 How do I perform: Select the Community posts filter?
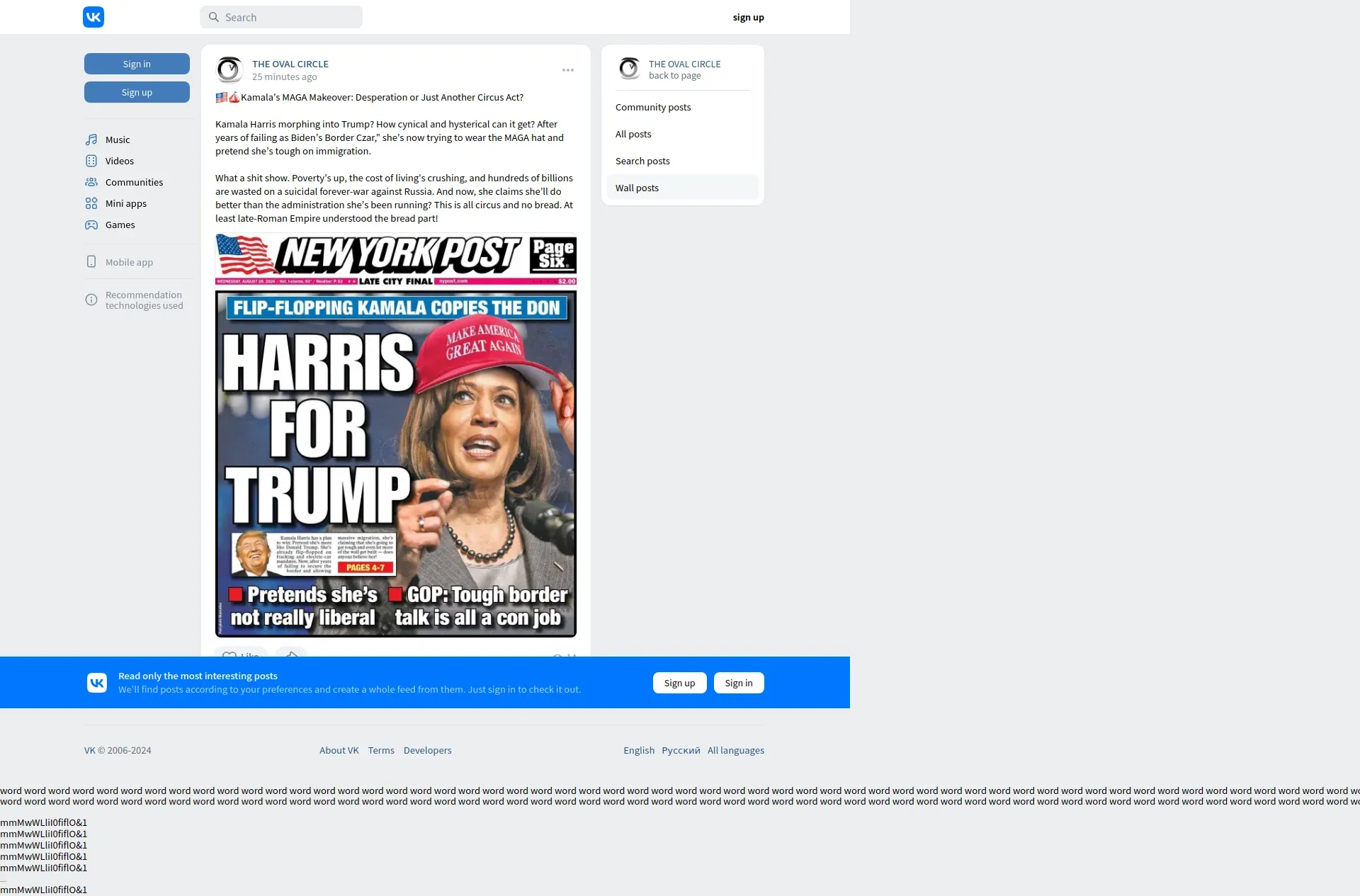coord(653,107)
